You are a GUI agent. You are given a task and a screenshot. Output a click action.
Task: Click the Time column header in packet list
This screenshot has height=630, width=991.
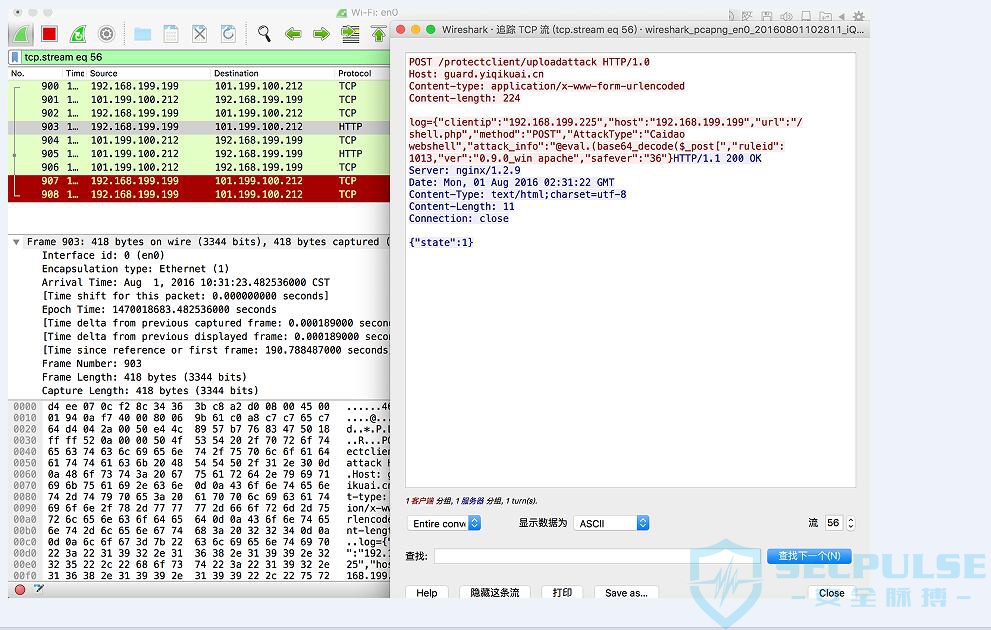[75, 73]
